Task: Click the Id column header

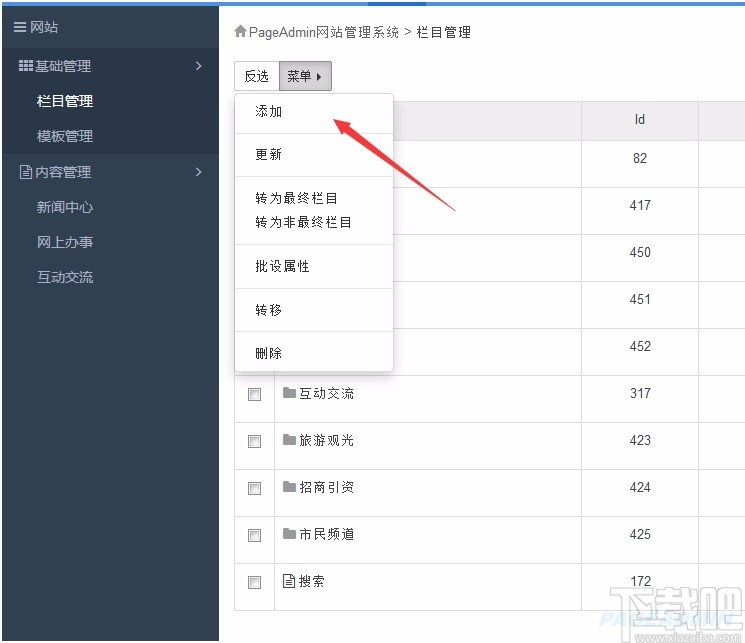Action: point(640,119)
